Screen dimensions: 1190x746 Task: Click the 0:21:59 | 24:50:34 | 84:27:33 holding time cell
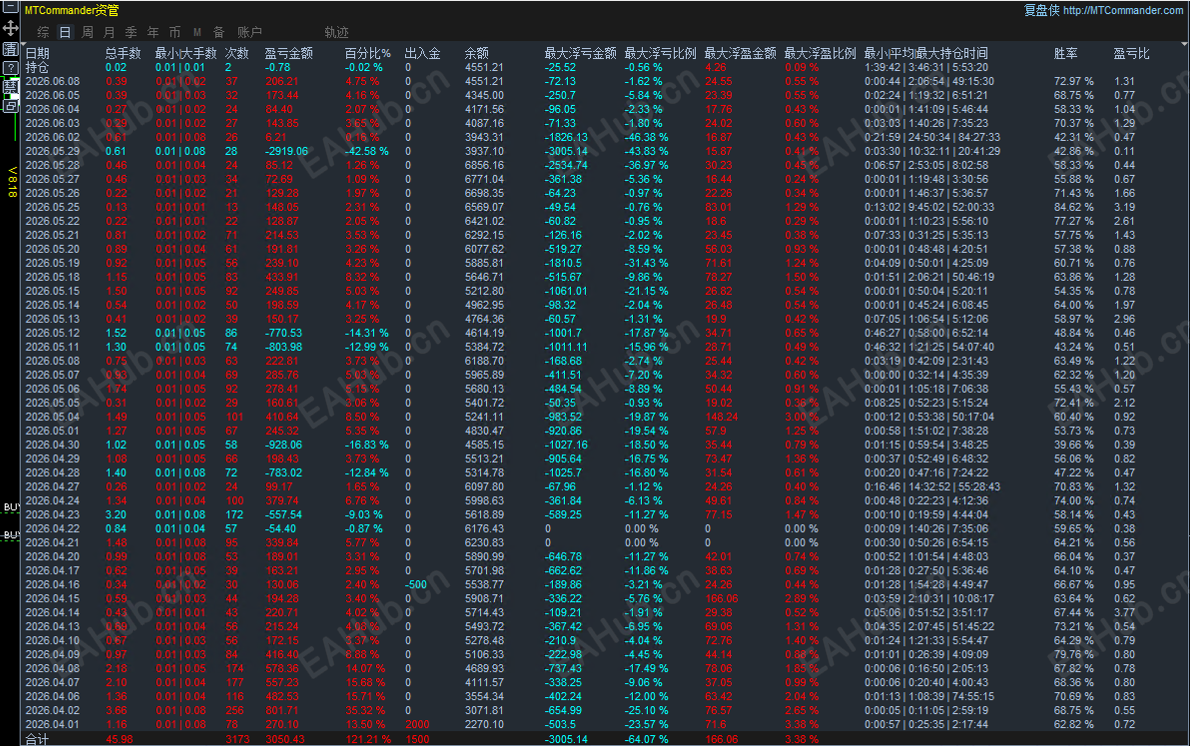click(932, 137)
